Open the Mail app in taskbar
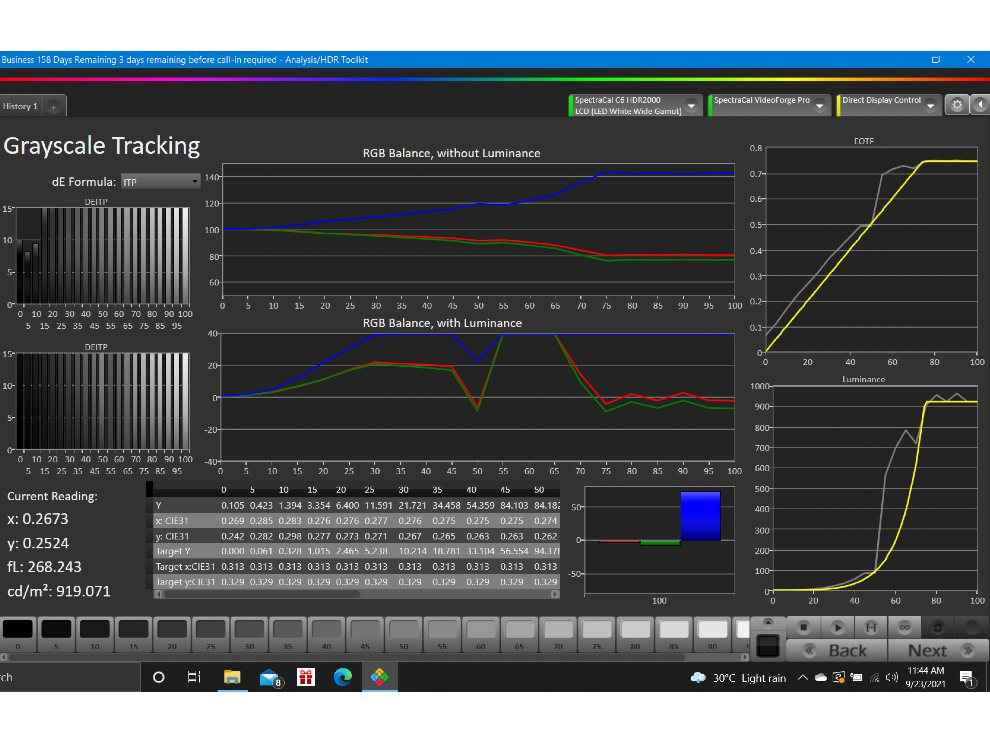The image size is (990, 742). (x=270, y=677)
